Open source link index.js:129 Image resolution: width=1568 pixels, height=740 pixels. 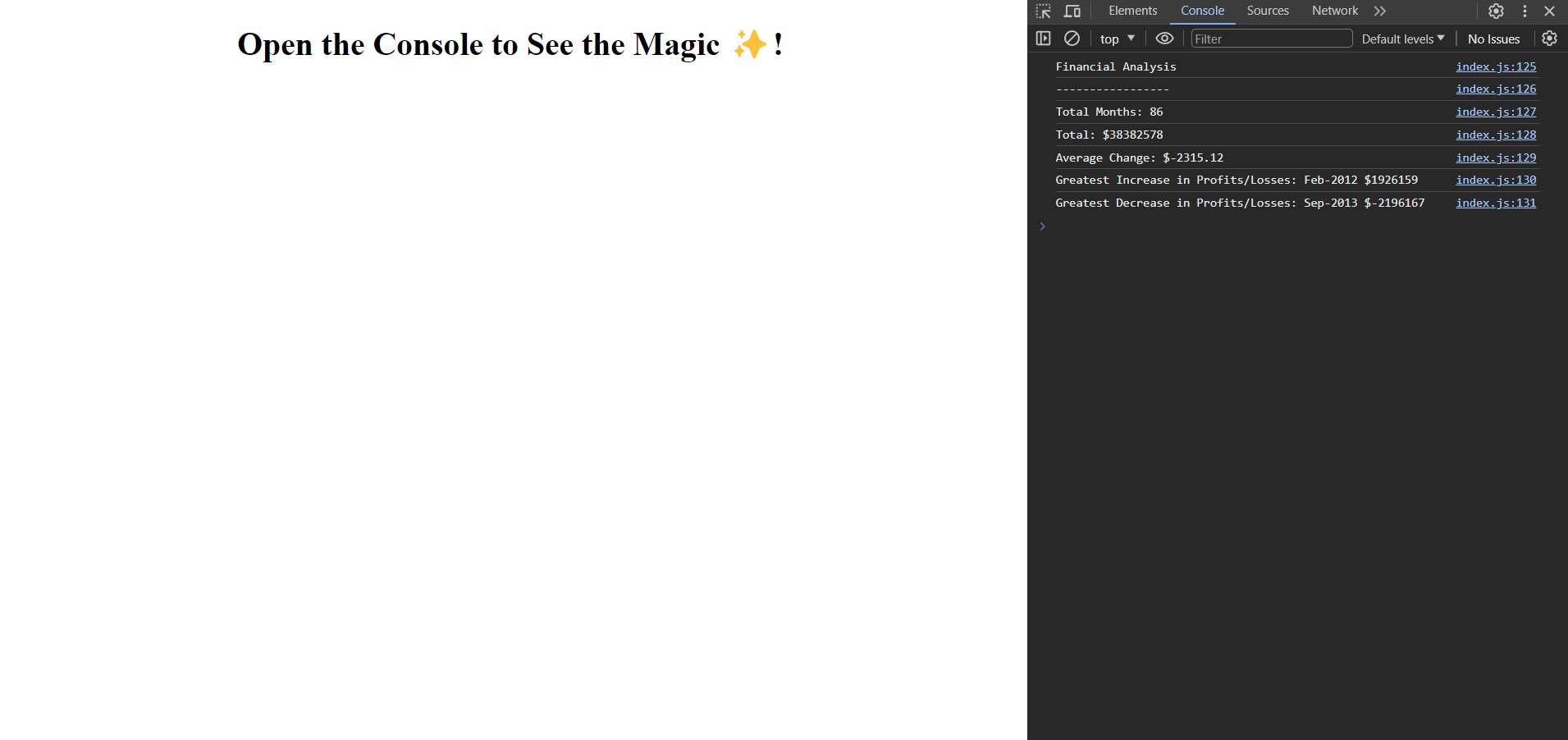click(1496, 158)
